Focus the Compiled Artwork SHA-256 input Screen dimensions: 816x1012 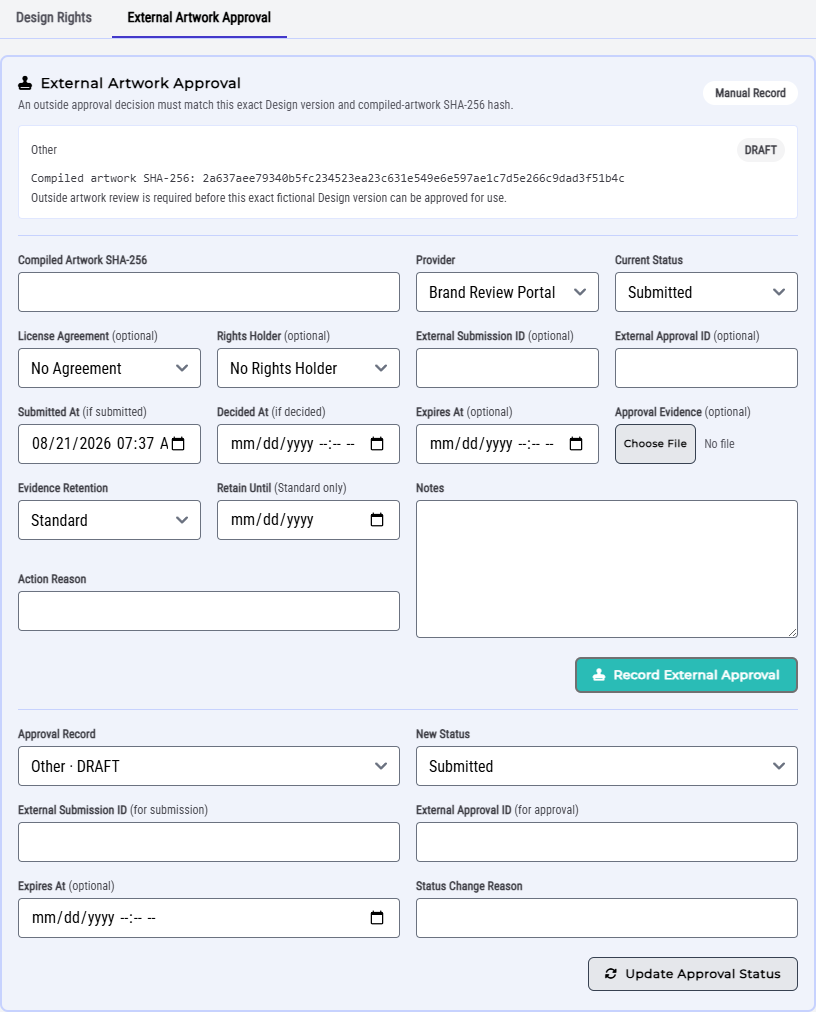209,292
